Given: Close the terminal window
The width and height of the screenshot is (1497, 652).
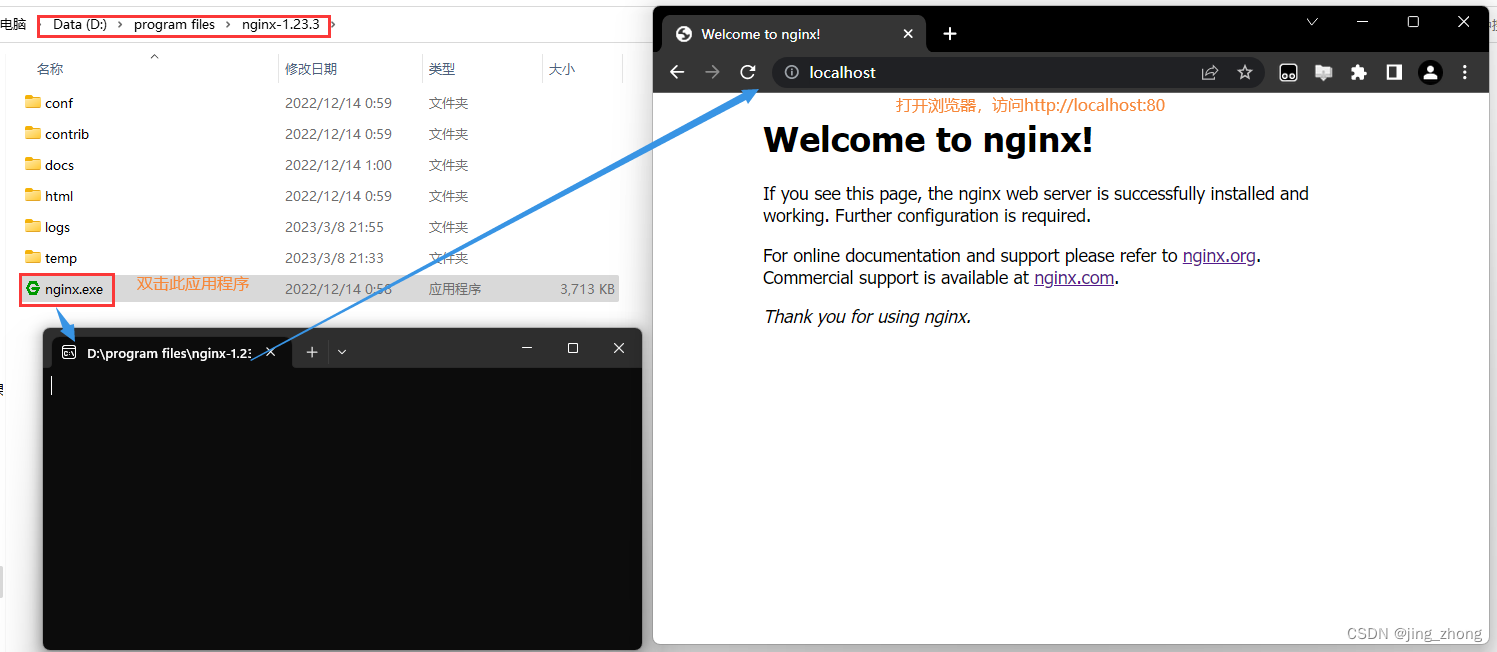Looking at the screenshot, I should (619, 348).
